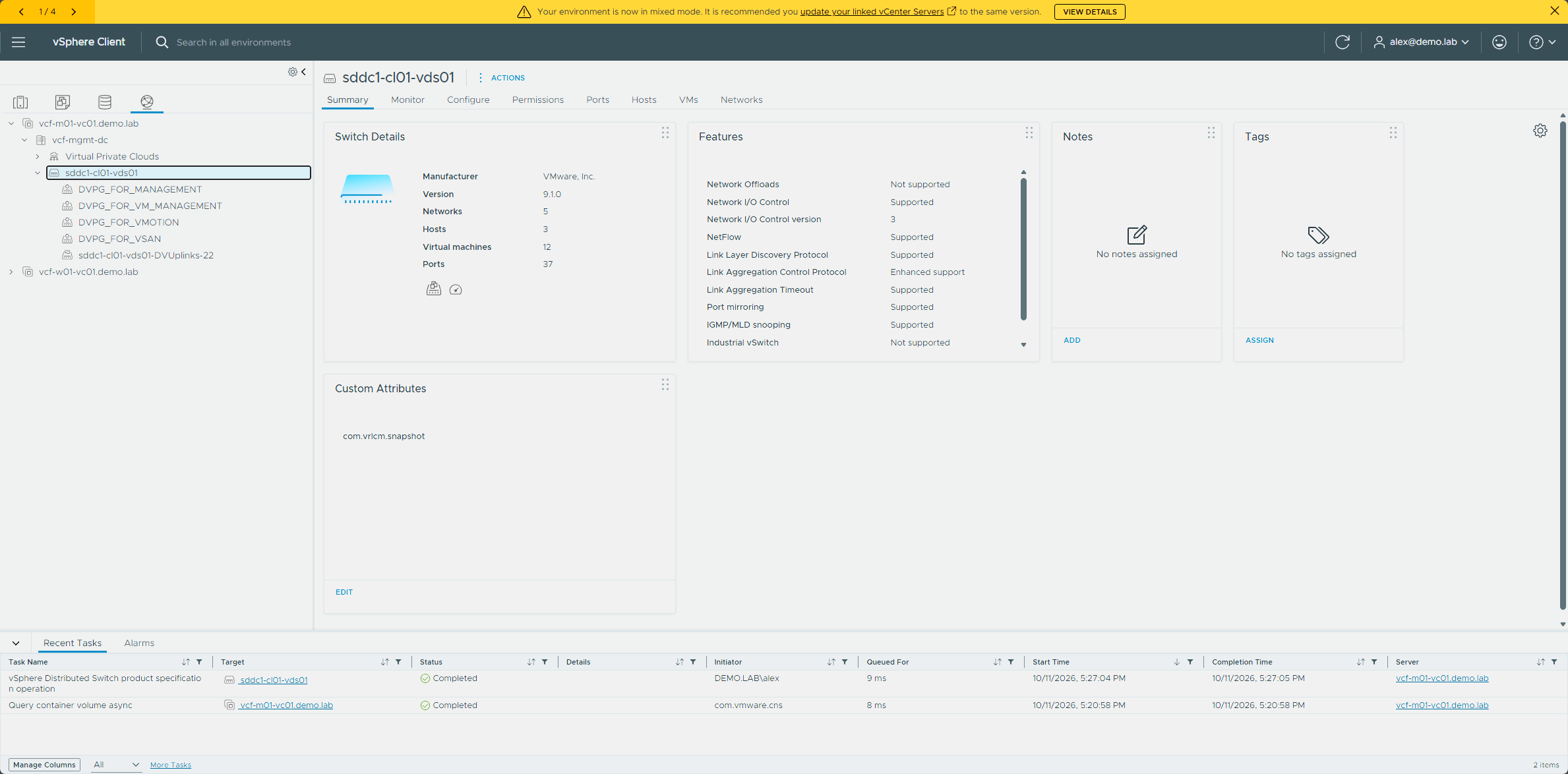Open the Ports tab
Image resolution: width=1568 pixels, height=774 pixels.
597,100
